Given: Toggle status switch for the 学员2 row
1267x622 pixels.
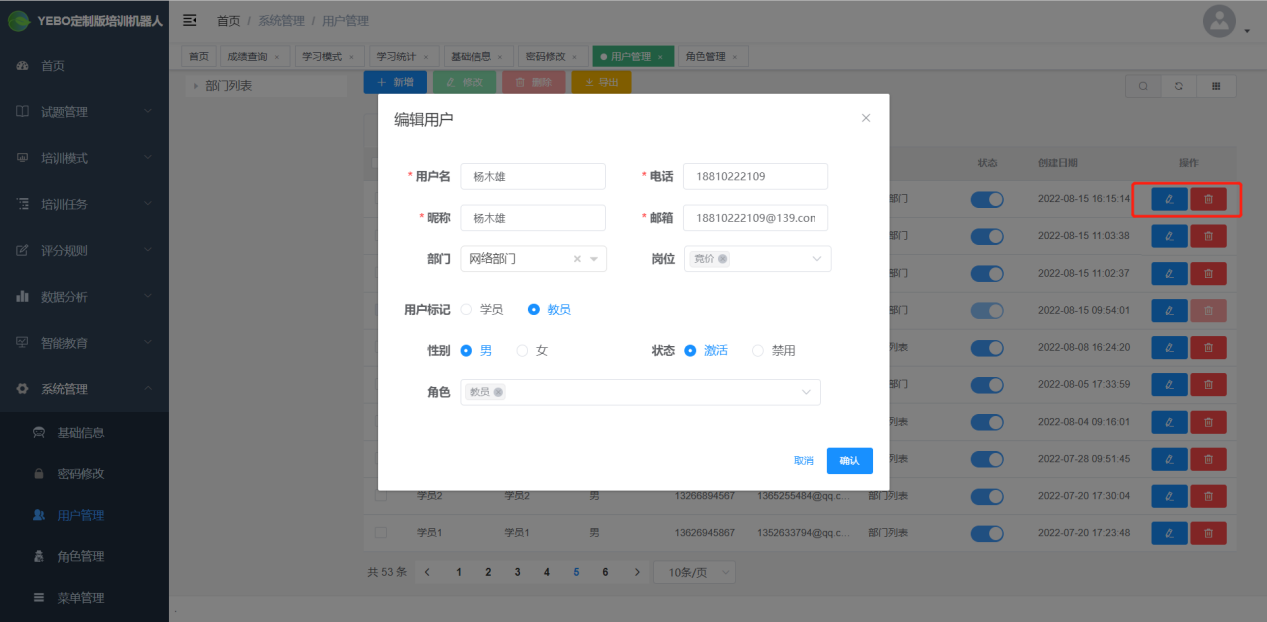Looking at the screenshot, I should tap(987, 495).
